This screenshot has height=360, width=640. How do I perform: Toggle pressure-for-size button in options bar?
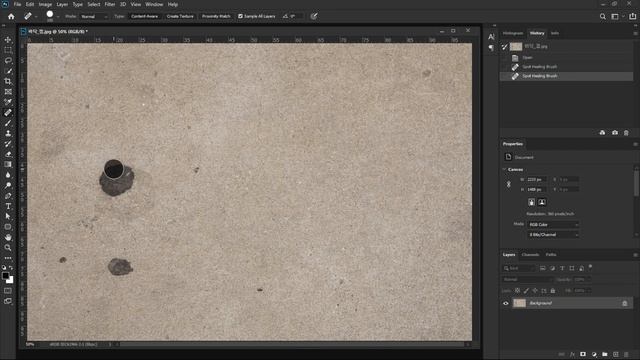pos(313,16)
